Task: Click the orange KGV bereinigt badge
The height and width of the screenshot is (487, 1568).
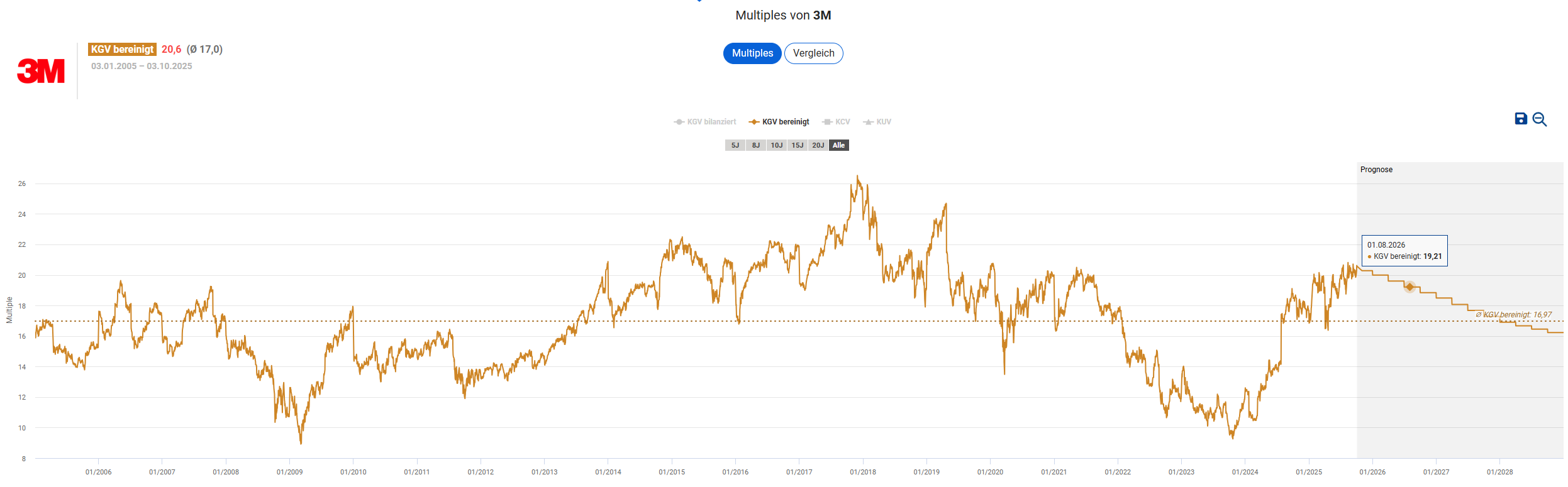Action: click(122, 49)
